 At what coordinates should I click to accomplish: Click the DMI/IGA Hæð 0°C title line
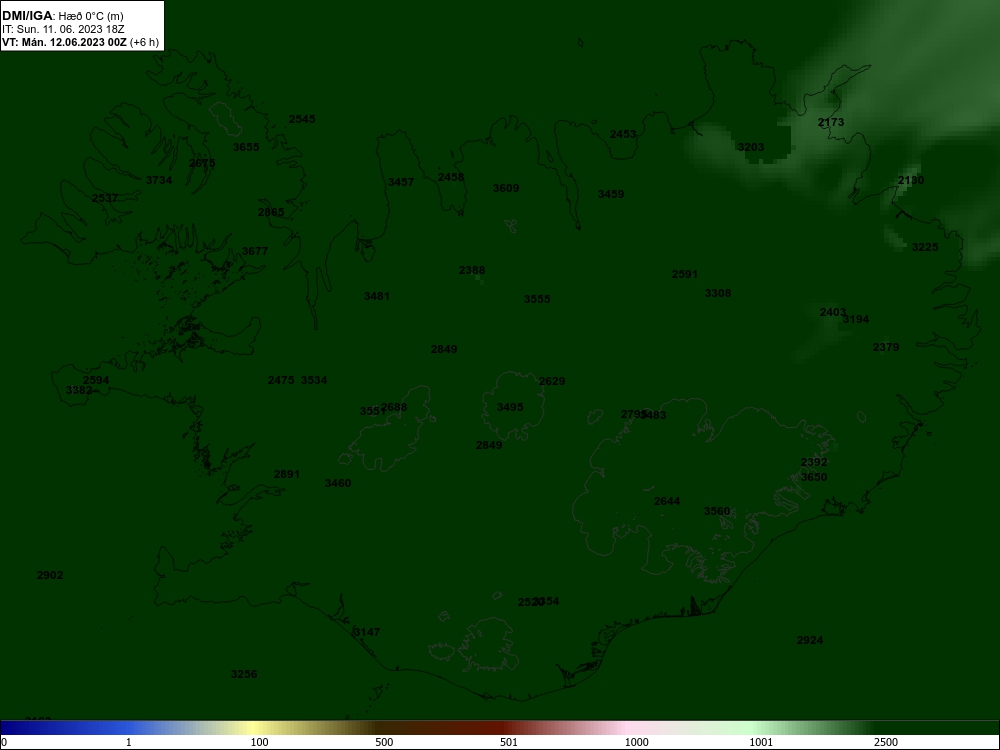click(62, 16)
